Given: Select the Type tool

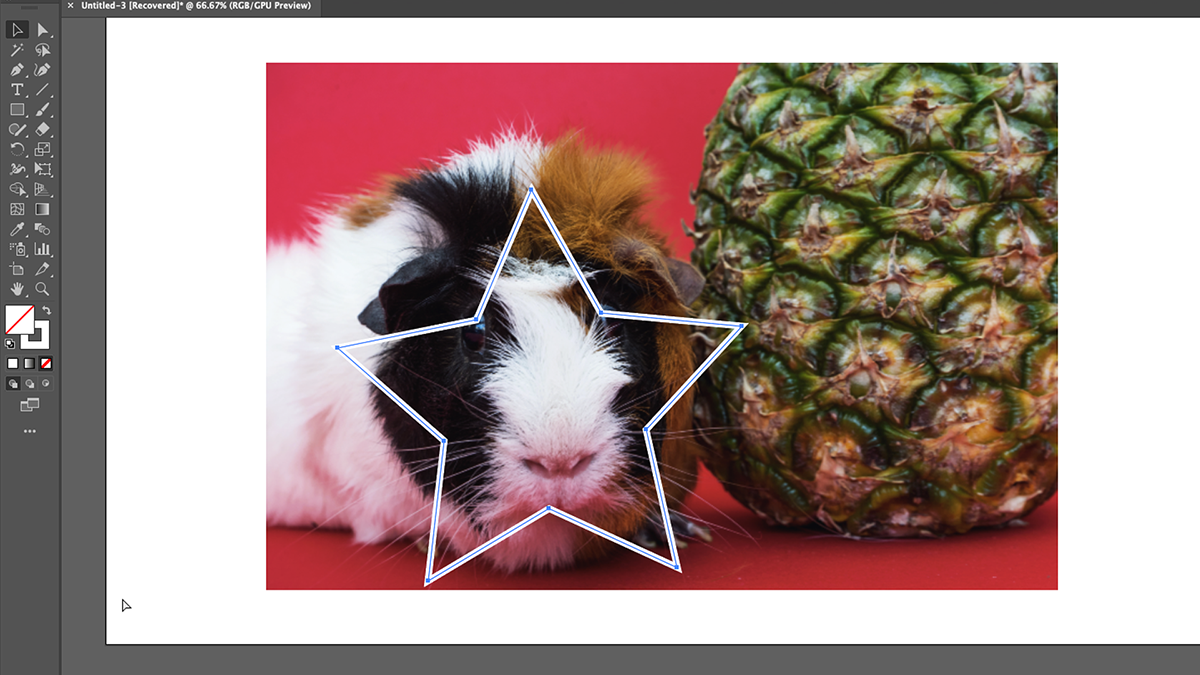Looking at the screenshot, I should 17,90.
